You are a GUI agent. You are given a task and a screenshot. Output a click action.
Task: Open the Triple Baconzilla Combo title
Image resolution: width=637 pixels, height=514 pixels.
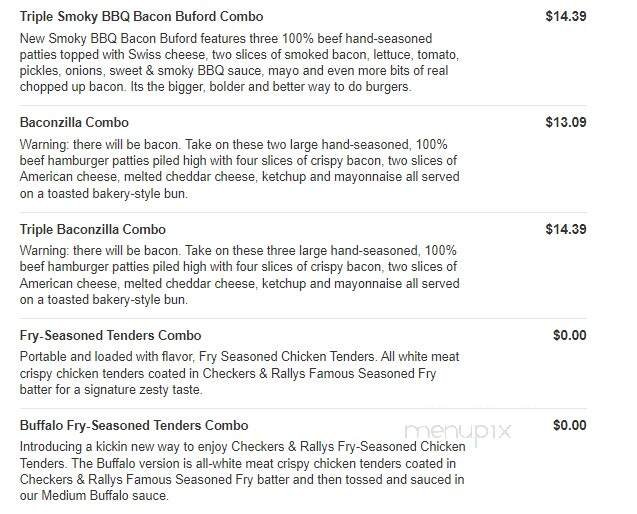[93, 230]
